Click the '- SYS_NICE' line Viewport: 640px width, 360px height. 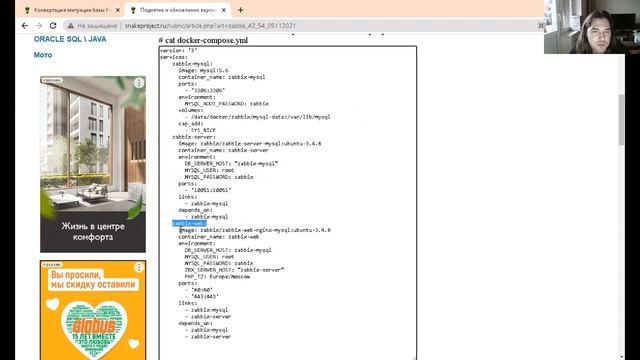[200, 130]
